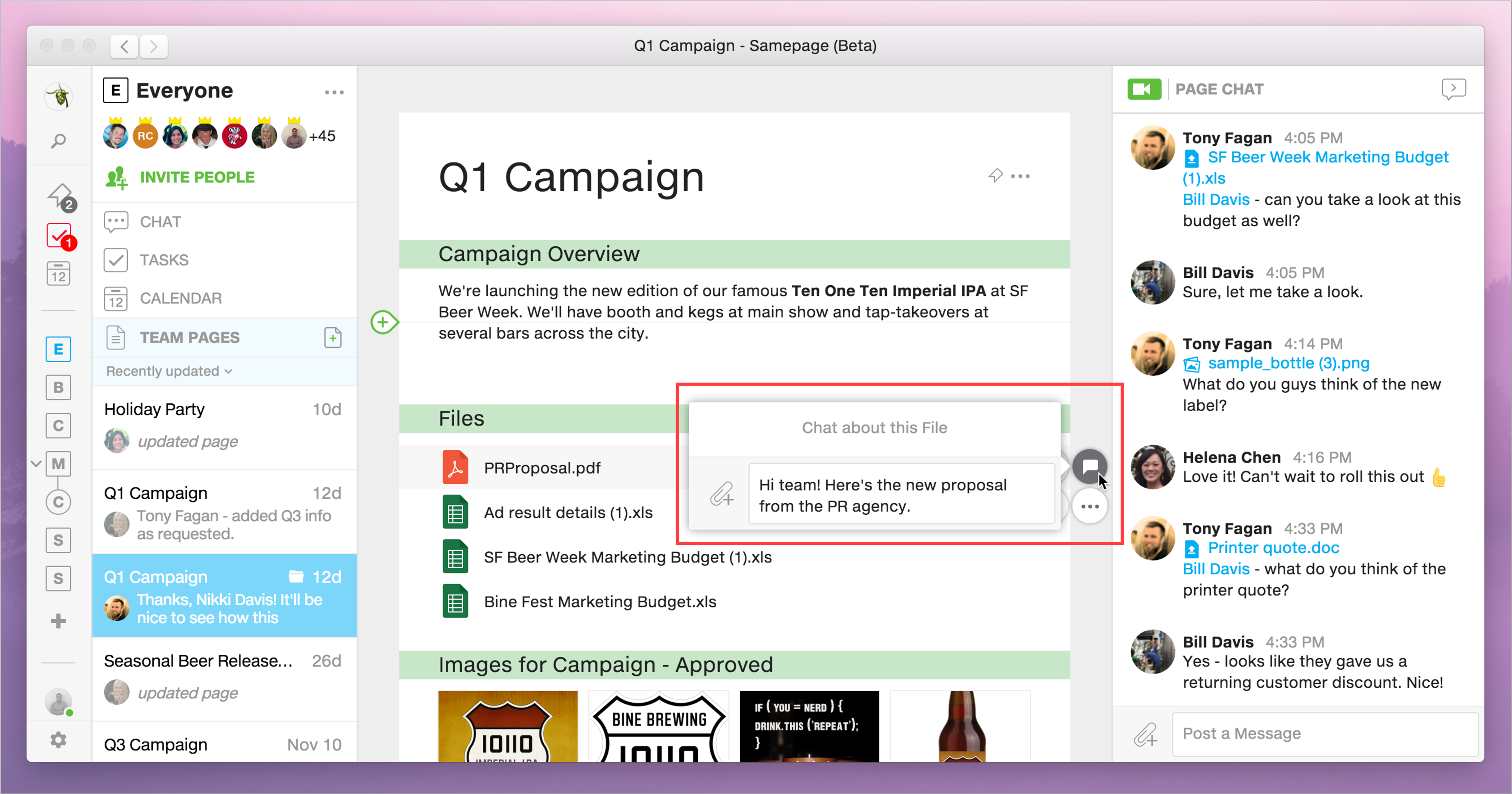Open the TEAM PAGES section
This screenshot has height=794, width=1512.
coord(190,338)
